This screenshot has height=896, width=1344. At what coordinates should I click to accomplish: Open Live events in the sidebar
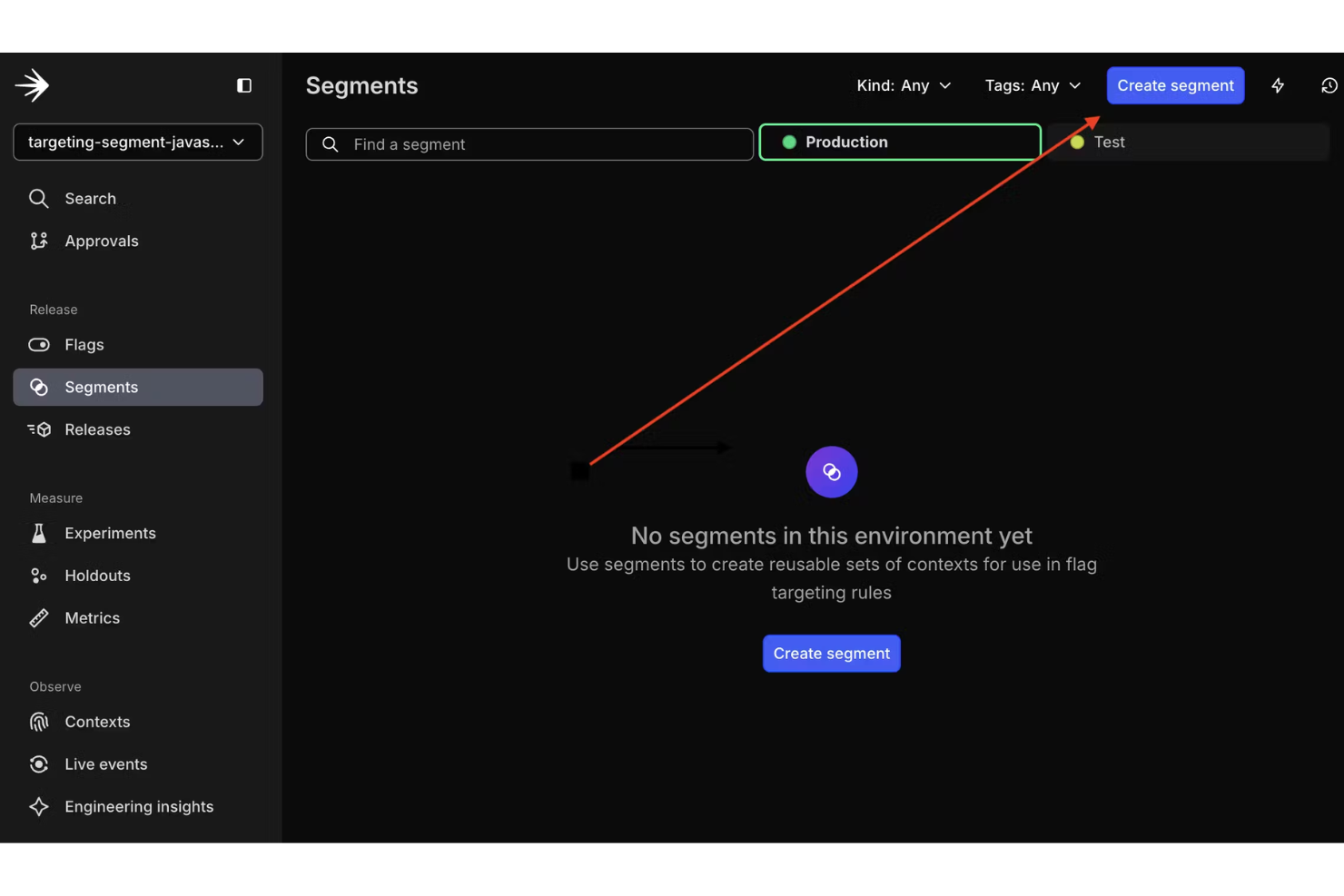tap(138, 764)
